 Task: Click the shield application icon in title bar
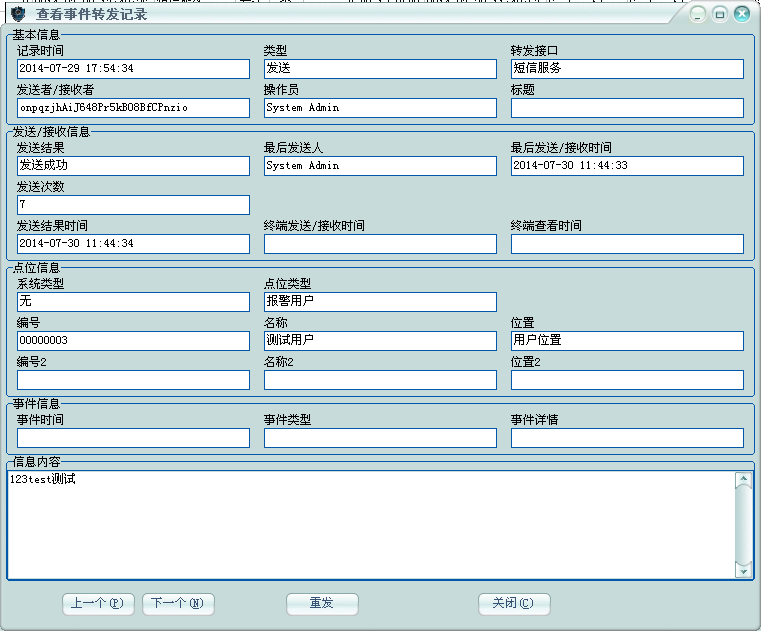pyautogui.click(x=18, y=14)
